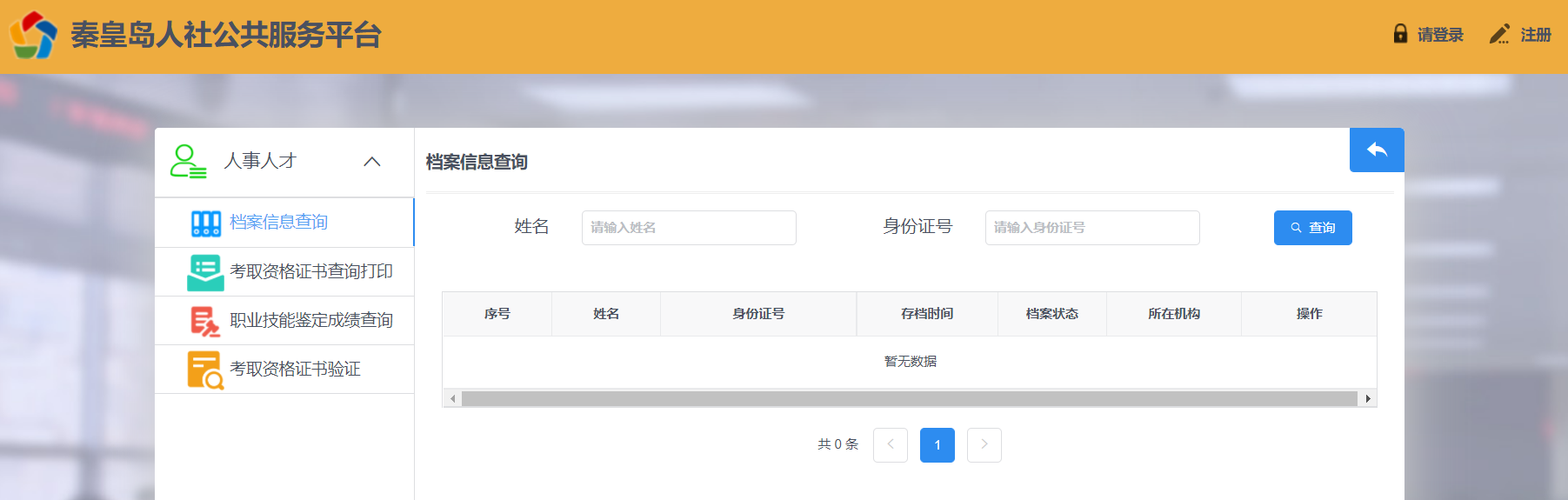Image resolution: width=1568 pixels, height=500 pixels.
Task: Go to next page arrow
Action: [984, 445]
